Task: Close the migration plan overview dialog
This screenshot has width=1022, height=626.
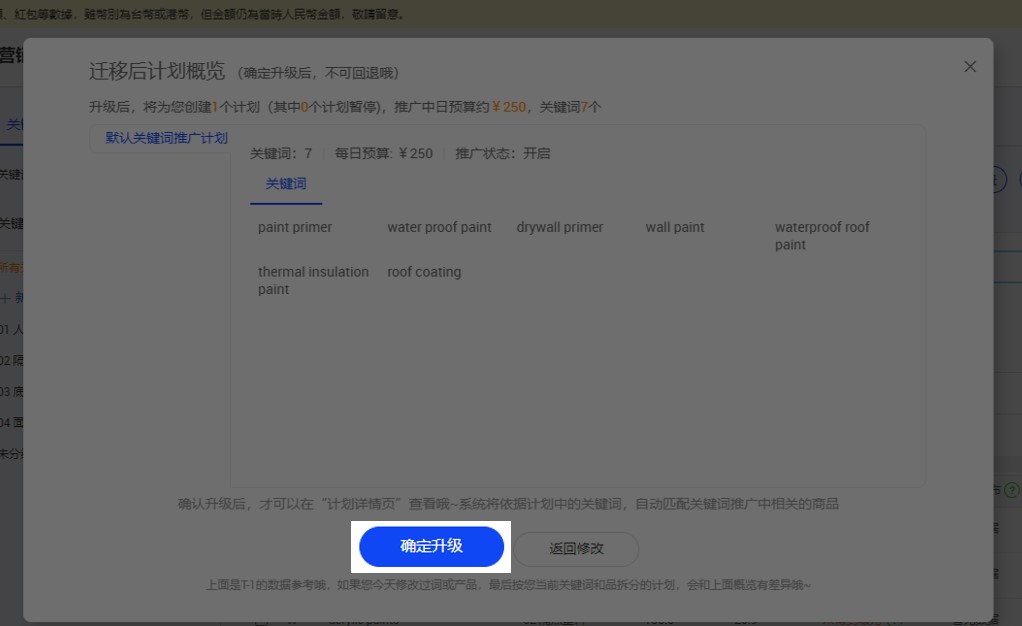Action: click(969, 67)
